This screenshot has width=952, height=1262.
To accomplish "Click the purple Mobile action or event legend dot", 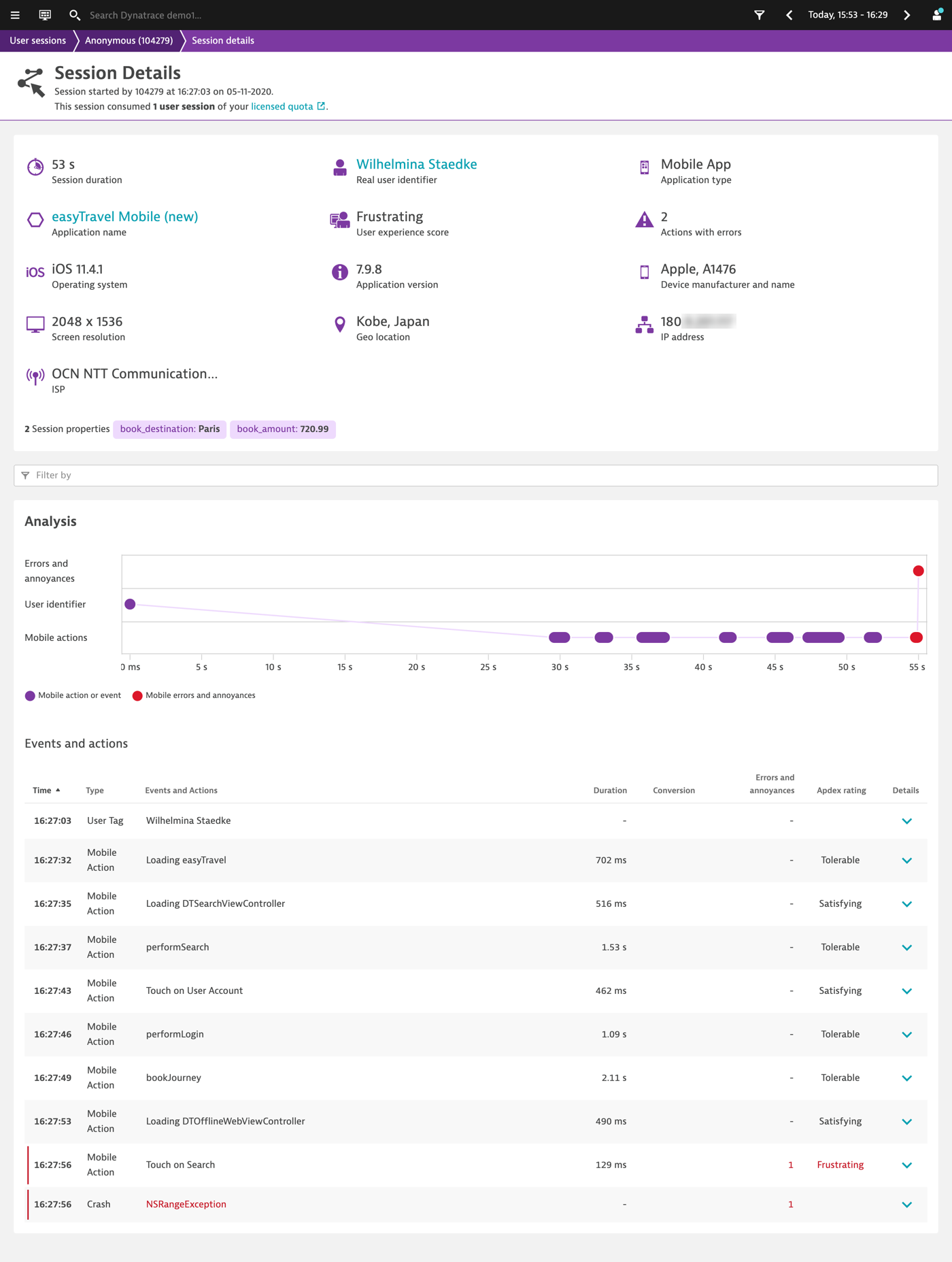I will (30, 696).
